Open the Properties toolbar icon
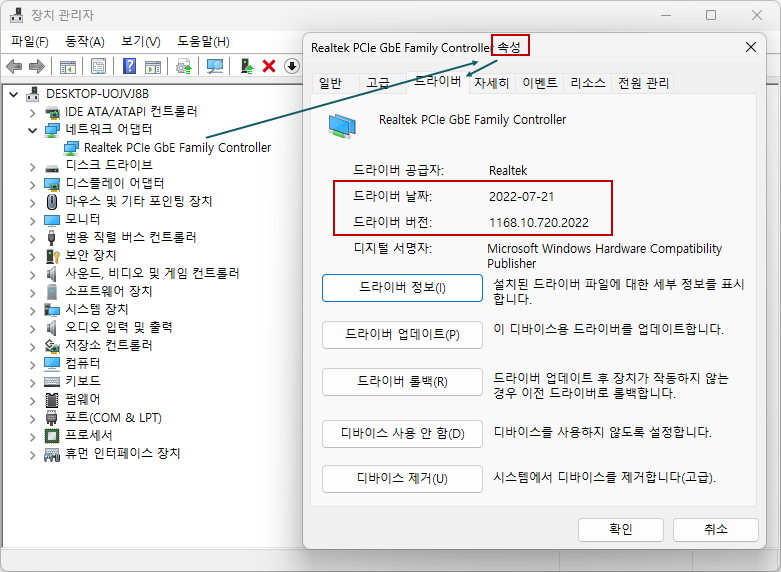 click(x=99, y=66)
